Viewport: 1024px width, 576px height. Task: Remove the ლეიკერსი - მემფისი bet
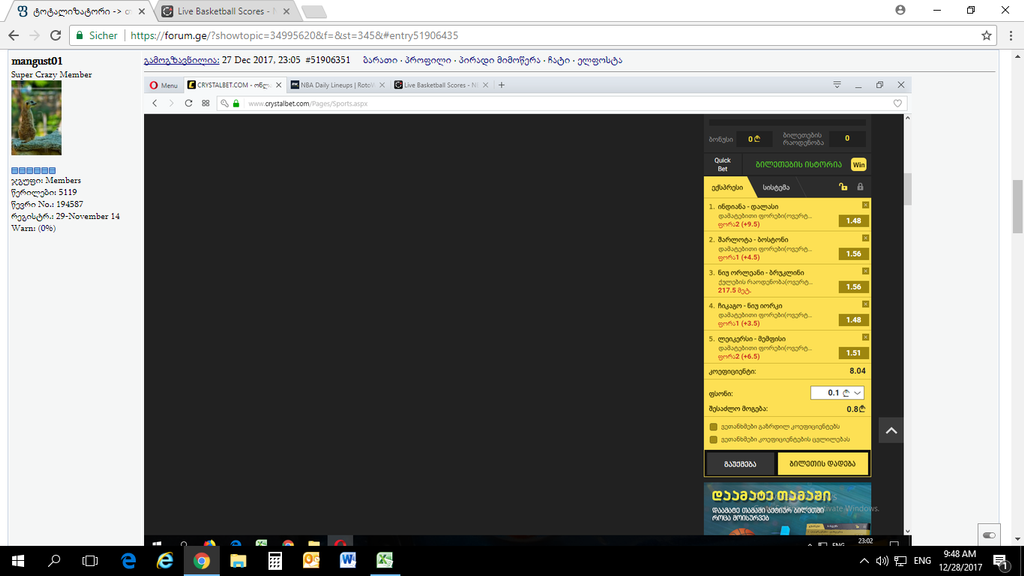pyautogui.click(x=865, y=337)
